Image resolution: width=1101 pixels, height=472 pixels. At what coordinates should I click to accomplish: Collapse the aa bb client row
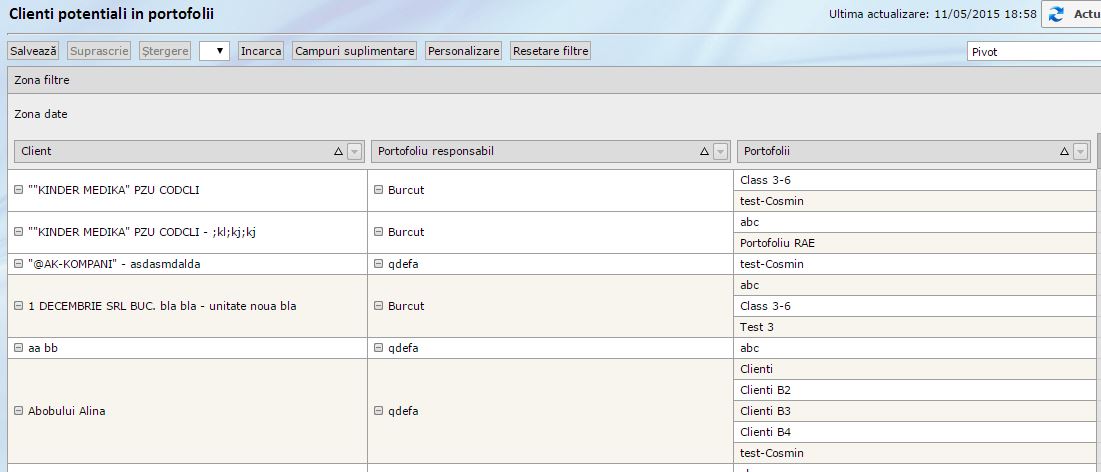(x=19, y=348)
